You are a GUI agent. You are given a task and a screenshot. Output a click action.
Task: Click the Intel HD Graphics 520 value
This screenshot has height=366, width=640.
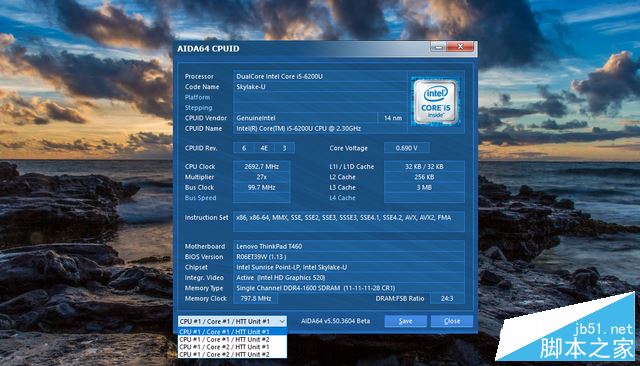[x=349, y=277]
